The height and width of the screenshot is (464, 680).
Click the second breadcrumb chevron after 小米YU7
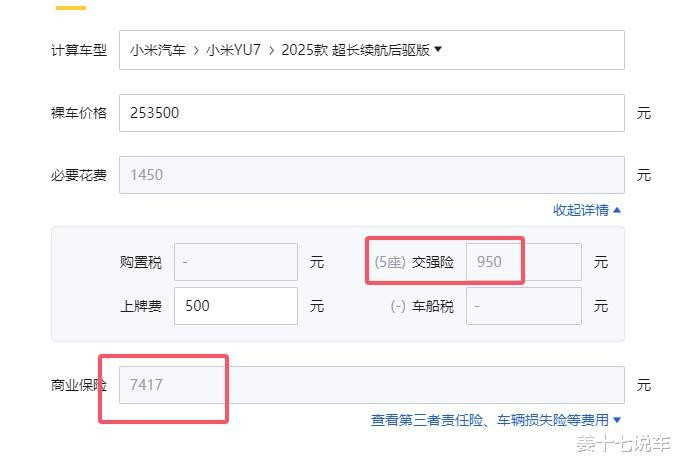coord(271,51)
